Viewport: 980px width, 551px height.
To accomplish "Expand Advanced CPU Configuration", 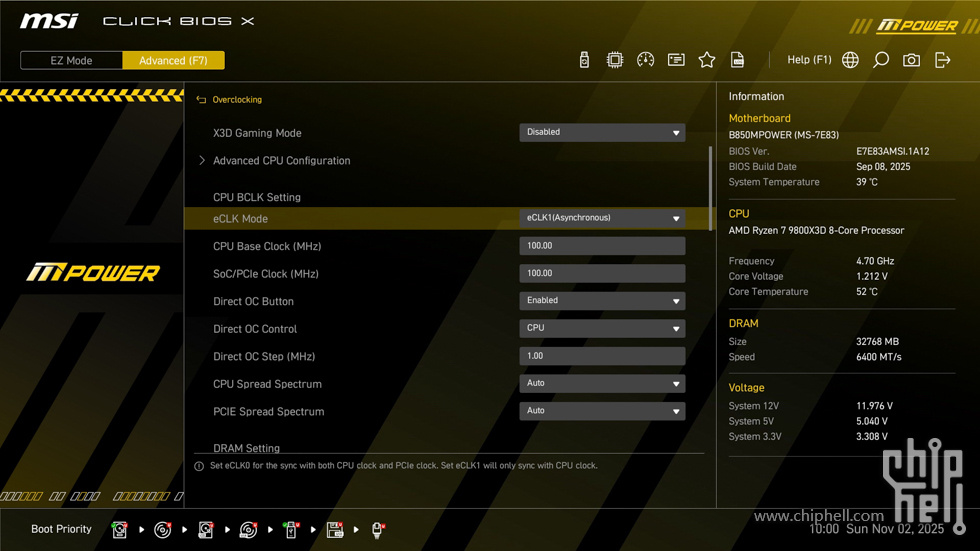I will [x=281, y=160].
